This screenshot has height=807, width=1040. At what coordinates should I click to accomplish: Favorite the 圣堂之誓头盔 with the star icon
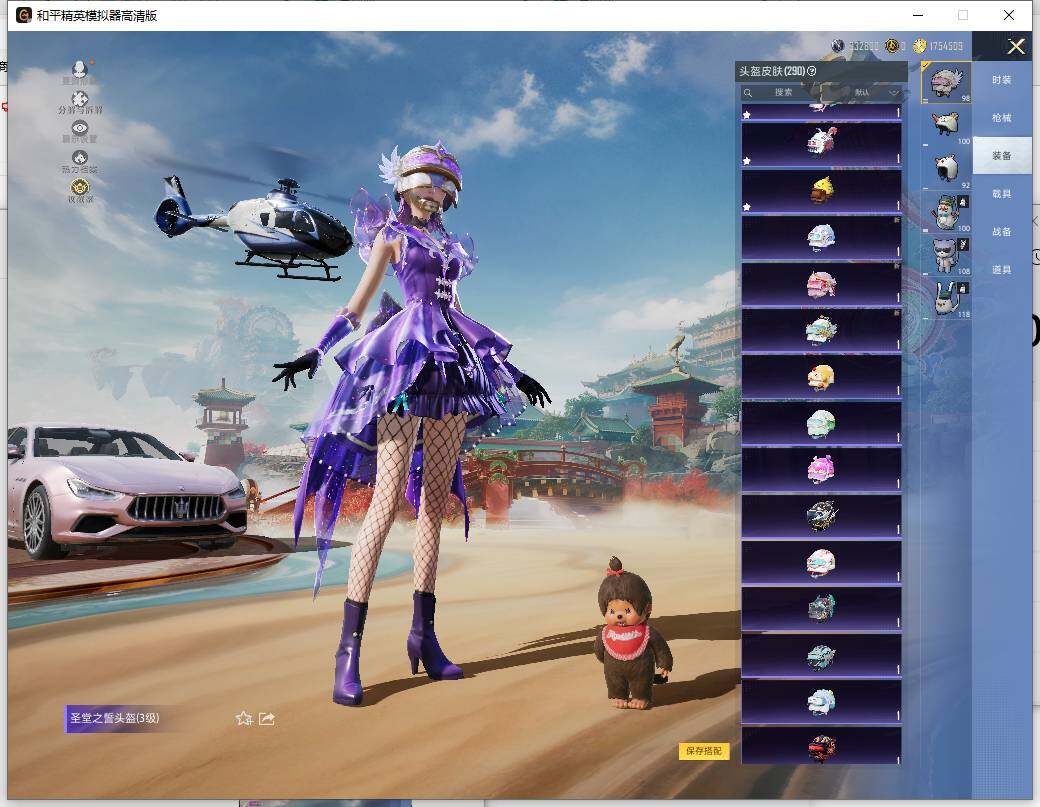pos(243,718)
